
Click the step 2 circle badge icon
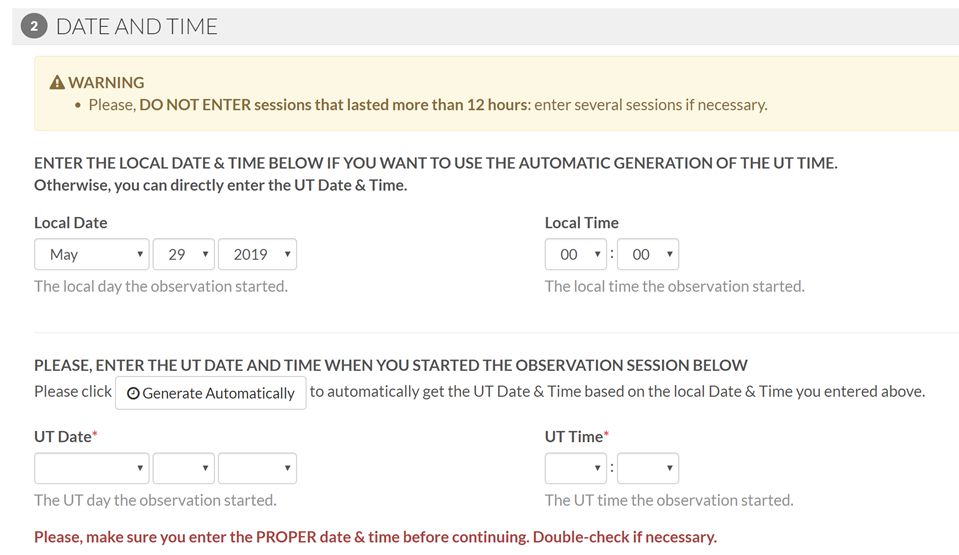34,26
